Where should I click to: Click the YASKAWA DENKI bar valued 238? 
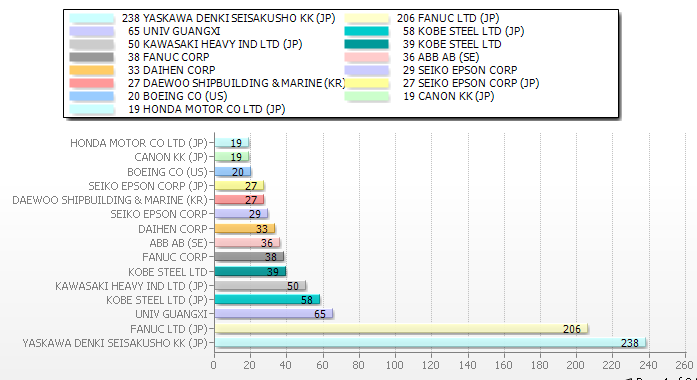pyautogui.click(x=430, y=342)
